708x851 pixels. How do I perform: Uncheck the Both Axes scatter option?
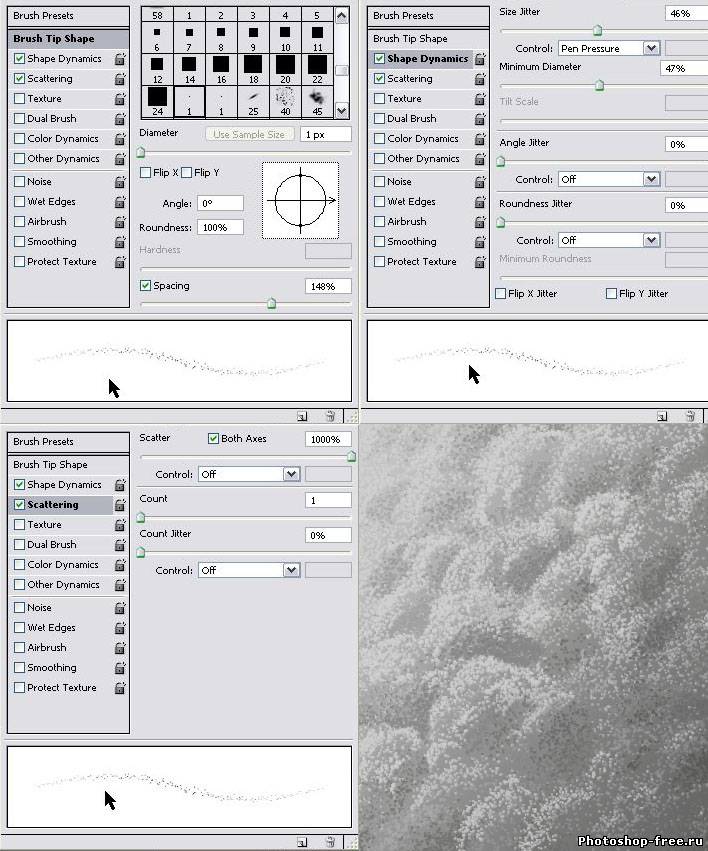click(213, 439)
